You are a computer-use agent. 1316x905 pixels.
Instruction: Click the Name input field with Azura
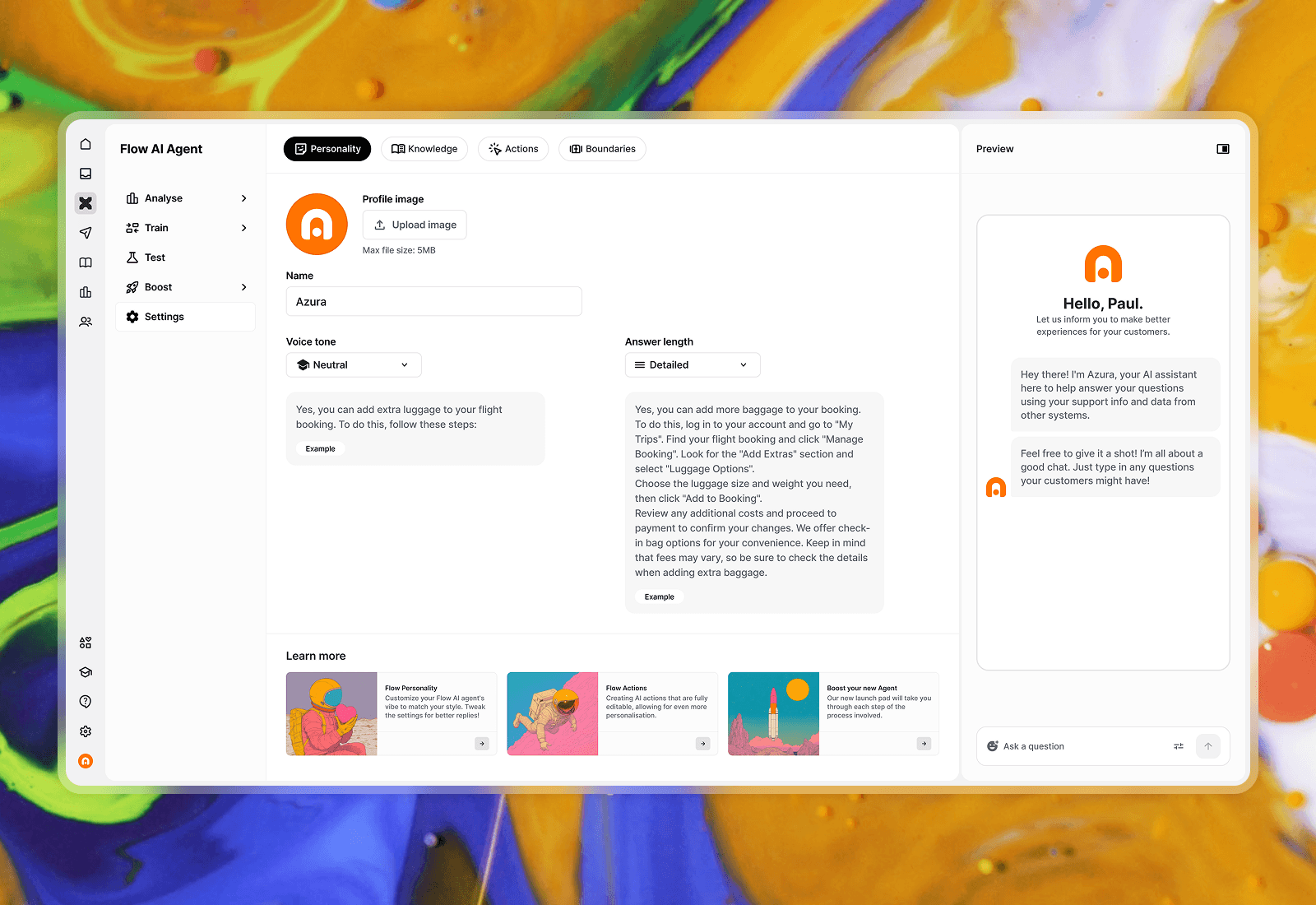(434, 302)
